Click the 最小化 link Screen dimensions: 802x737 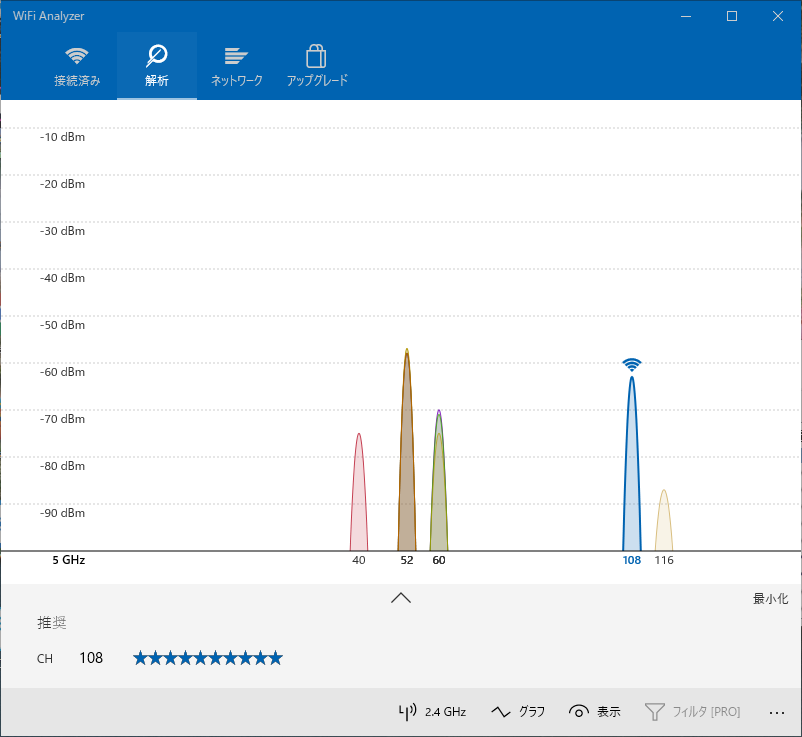tap(770, 599)
